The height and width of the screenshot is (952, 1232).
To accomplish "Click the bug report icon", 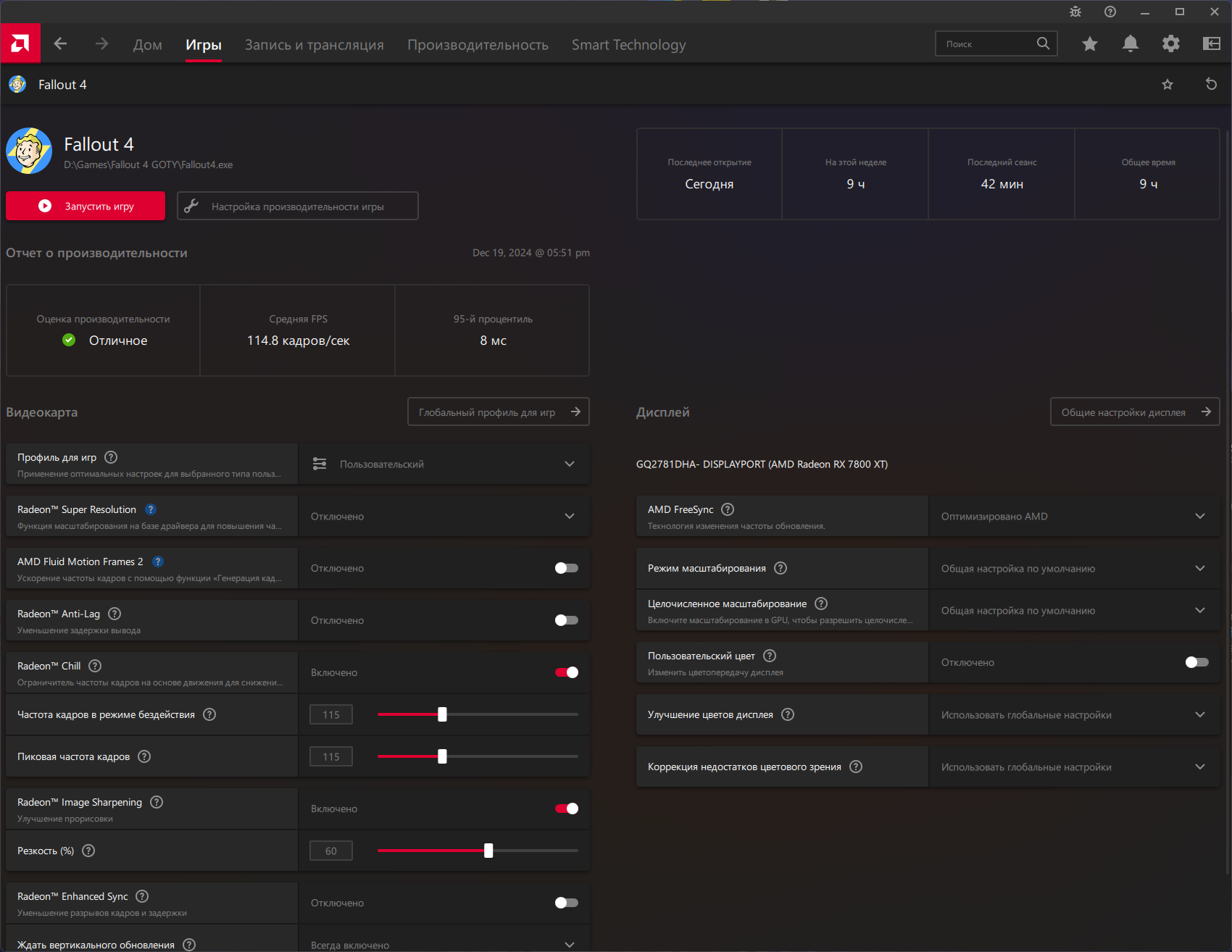I will click(x=1075, y=12).
